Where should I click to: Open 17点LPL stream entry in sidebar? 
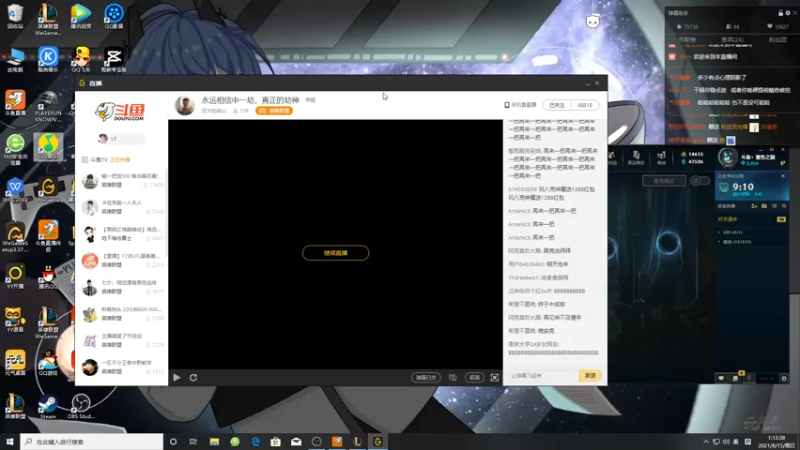point(121,260)
